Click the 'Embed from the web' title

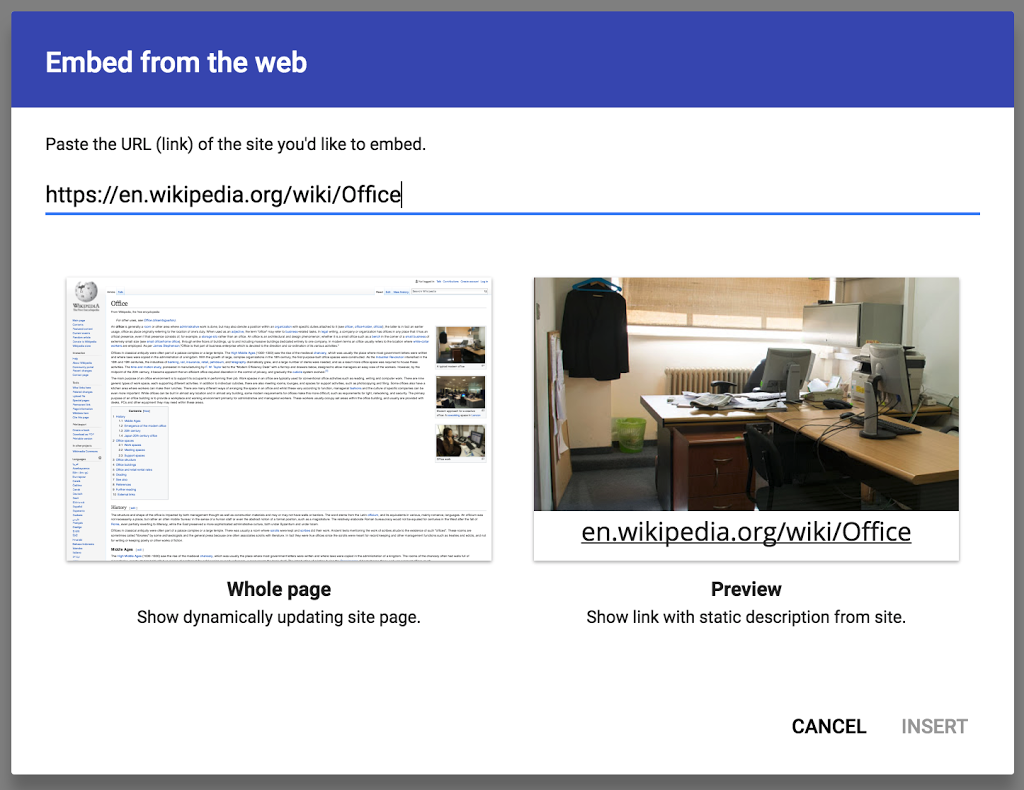coord(176,63)
